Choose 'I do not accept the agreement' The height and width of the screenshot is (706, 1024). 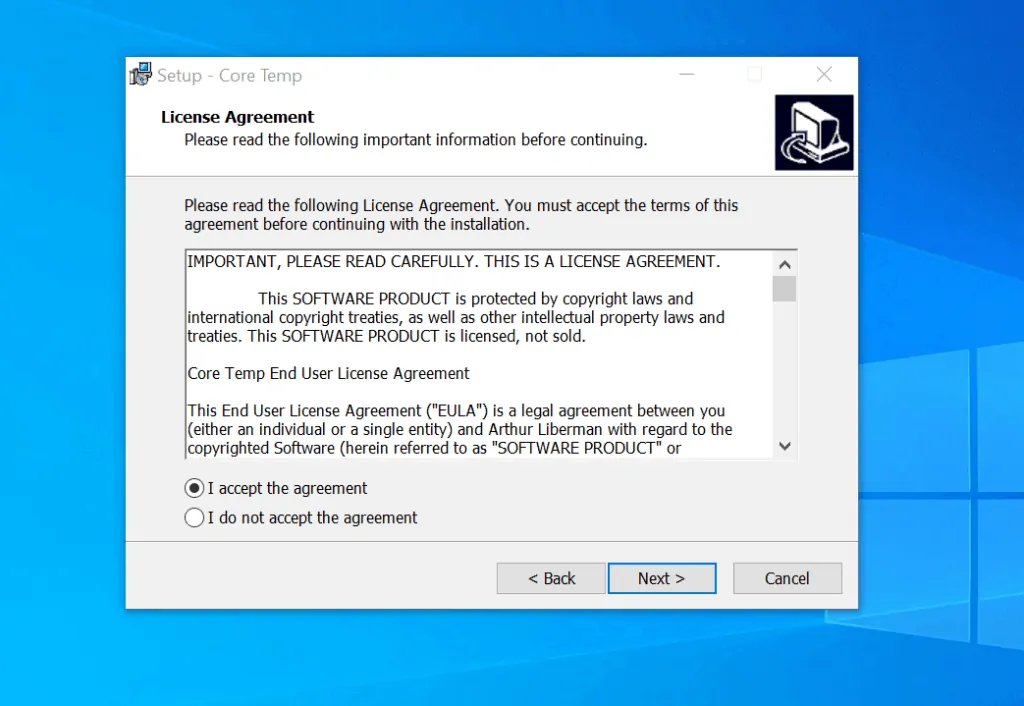click(194, 518)
